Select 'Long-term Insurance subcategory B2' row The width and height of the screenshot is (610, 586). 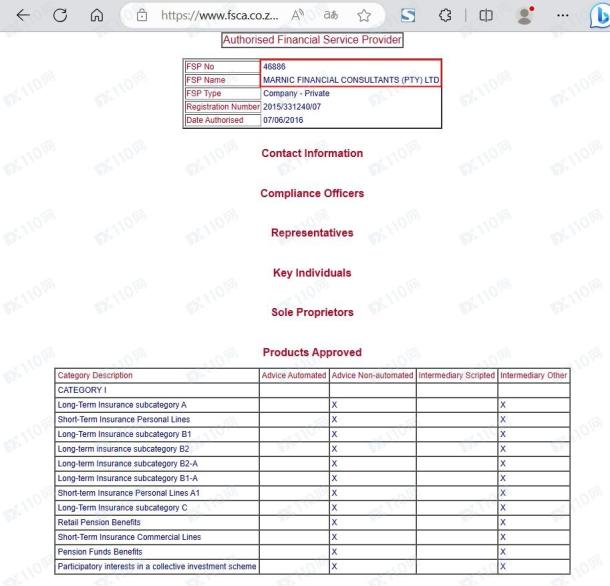tap(312, 449)
